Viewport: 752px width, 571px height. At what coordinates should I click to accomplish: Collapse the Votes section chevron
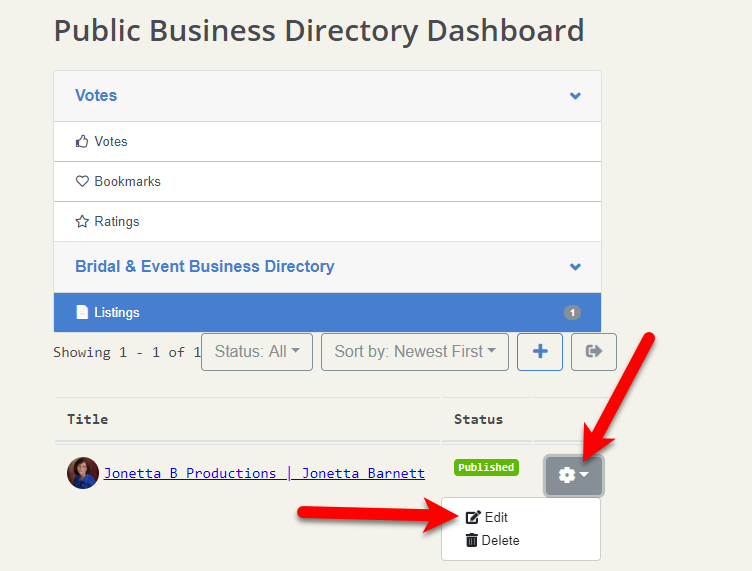pyautogui.click(x=575, y=96)
